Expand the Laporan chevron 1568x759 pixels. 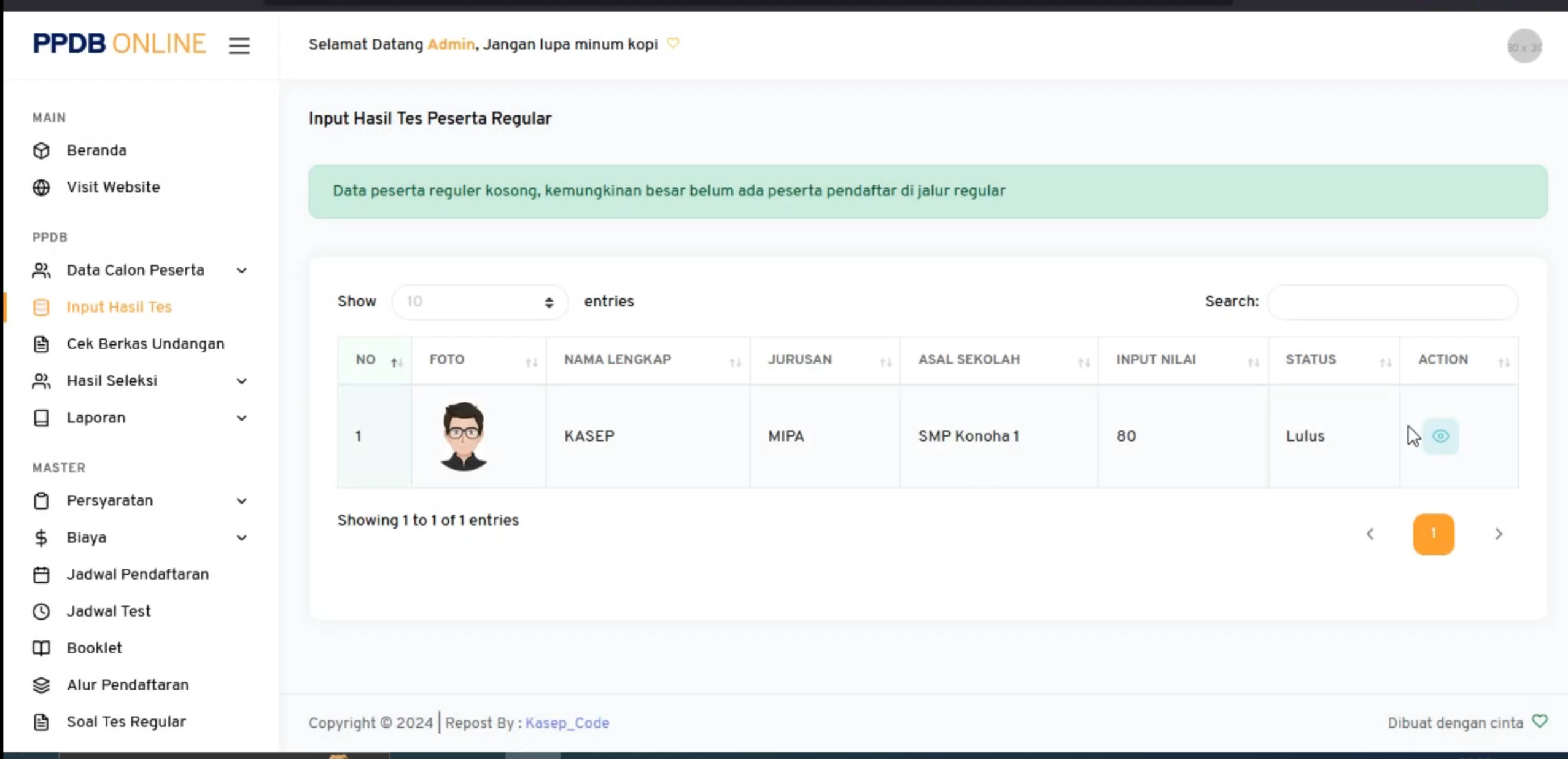point(242,418)
